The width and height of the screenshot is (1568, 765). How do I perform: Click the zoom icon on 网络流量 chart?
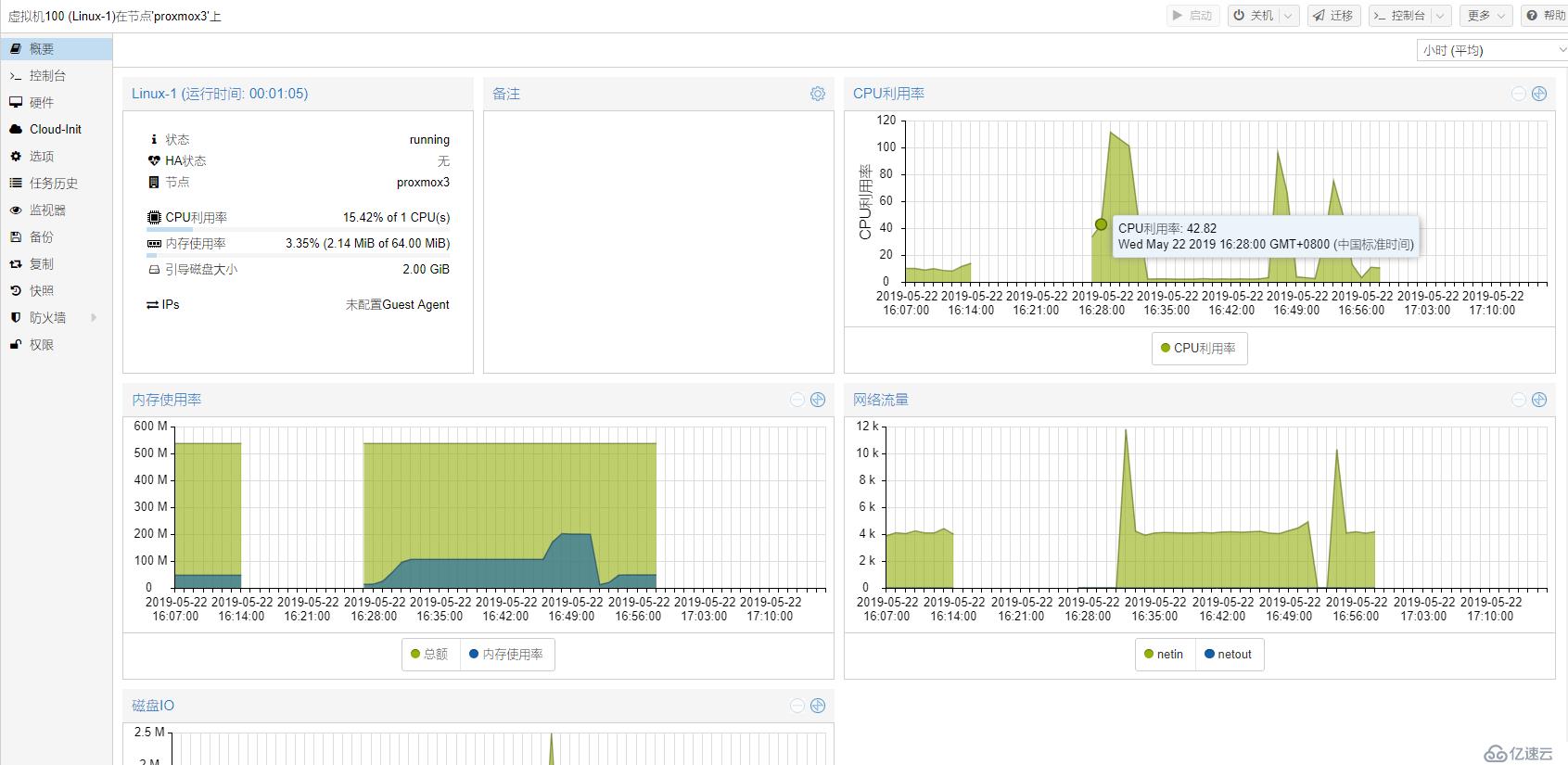coord(1539,400)
